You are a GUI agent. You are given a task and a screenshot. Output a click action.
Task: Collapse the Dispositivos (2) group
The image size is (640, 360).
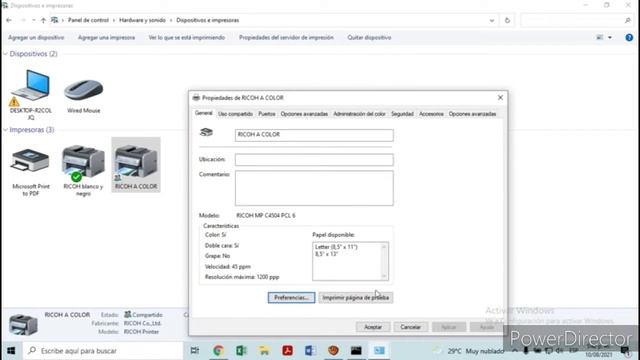pos(6,54)
